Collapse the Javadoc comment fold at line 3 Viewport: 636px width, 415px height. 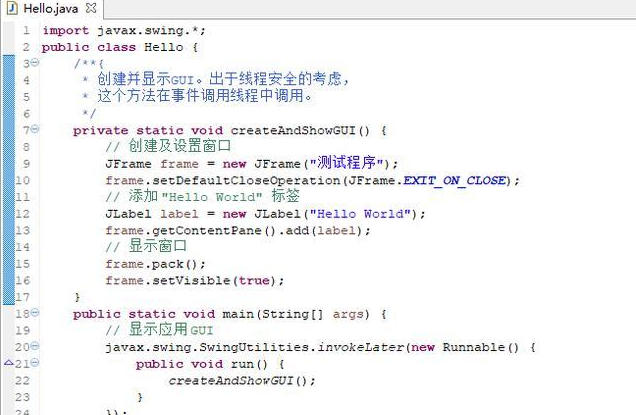coord(35,63)
